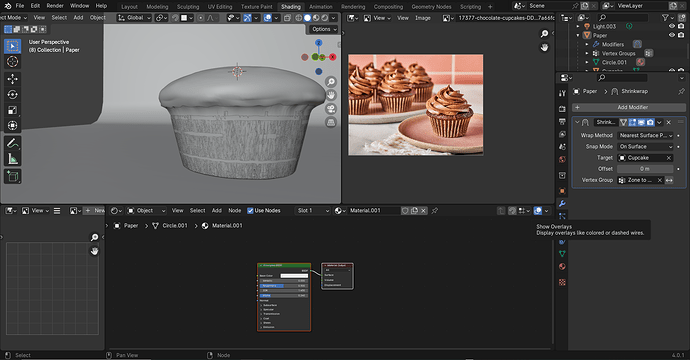Open the Material properties tab
The image size is (690, 360).
click(562, 267)
